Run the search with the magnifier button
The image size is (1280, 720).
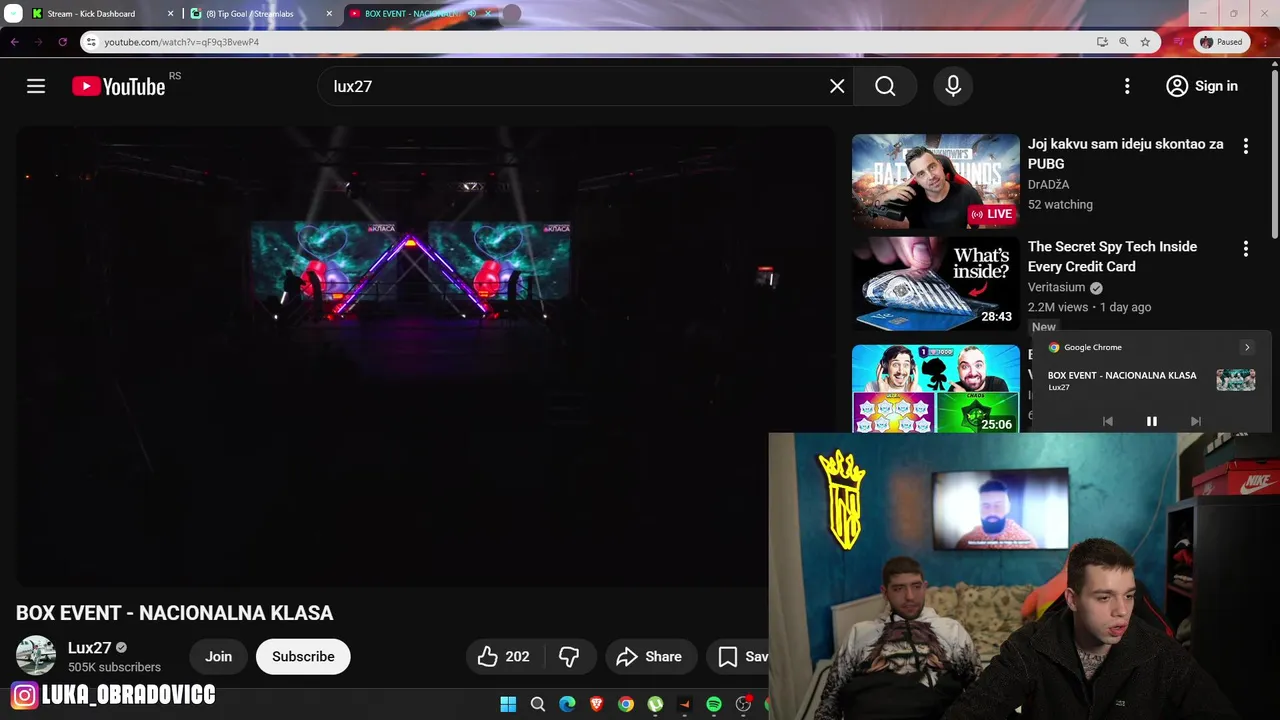885,86
